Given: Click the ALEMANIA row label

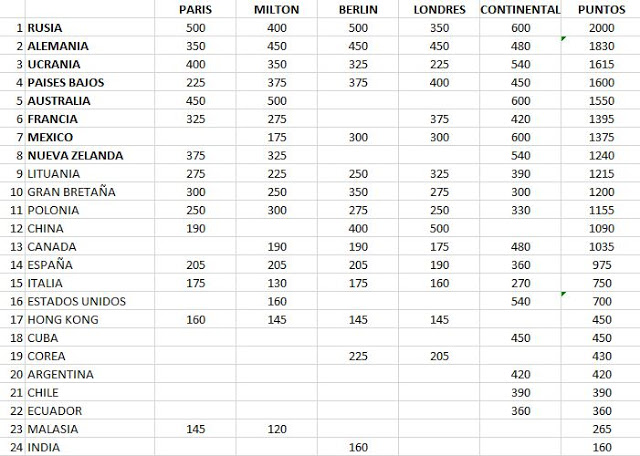Looking at the screenshot, I should click(x=58, y=46).
